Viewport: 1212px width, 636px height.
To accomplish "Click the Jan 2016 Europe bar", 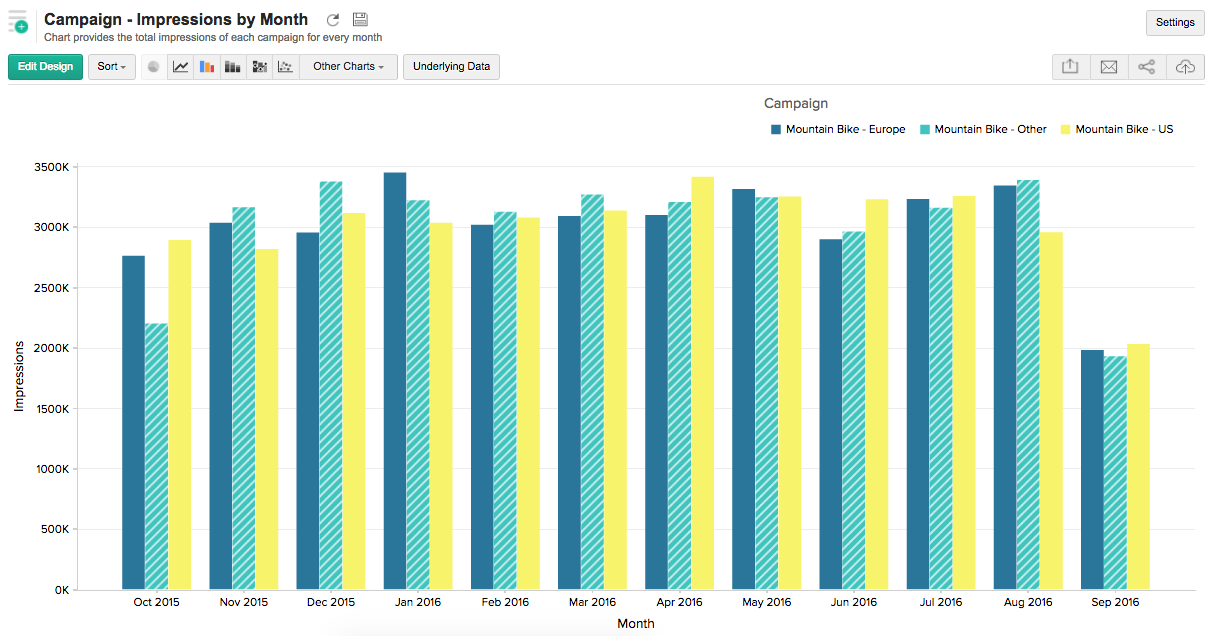I will pyautogui.click(x=395, y=380).
